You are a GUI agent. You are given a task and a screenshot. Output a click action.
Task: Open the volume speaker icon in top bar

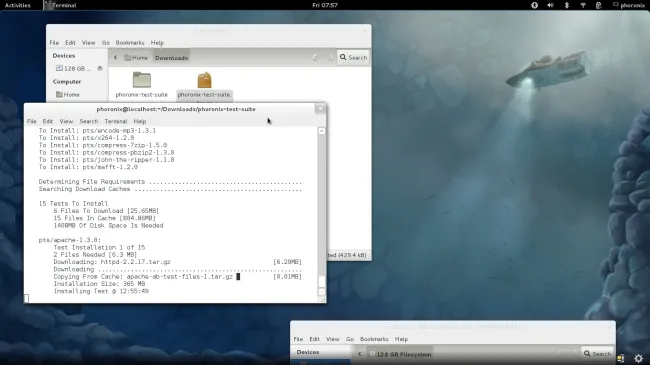click(550, 5)
